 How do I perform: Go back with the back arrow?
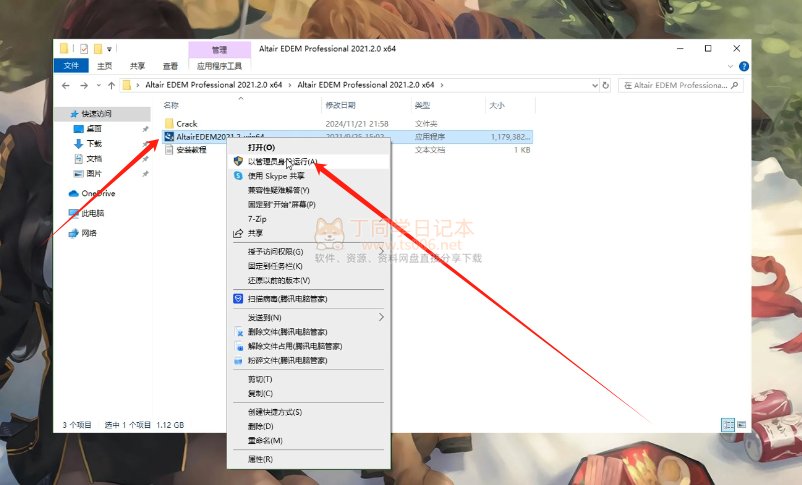[x=65, y=85]
